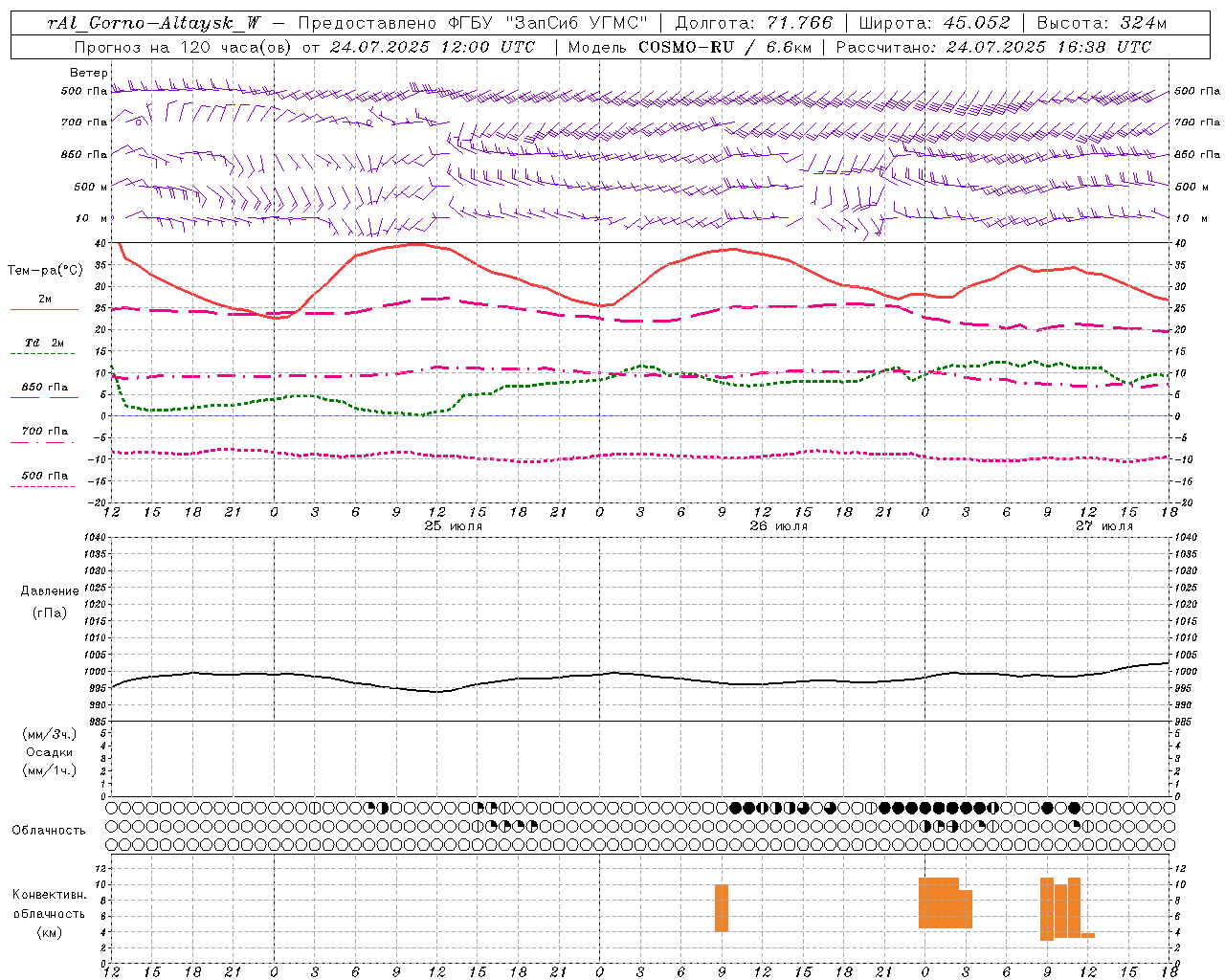Viewport: 1225px width, 980px height.
Task: Click the (мм/1ч.) precipitation unit label
Action: pos(50,770)
